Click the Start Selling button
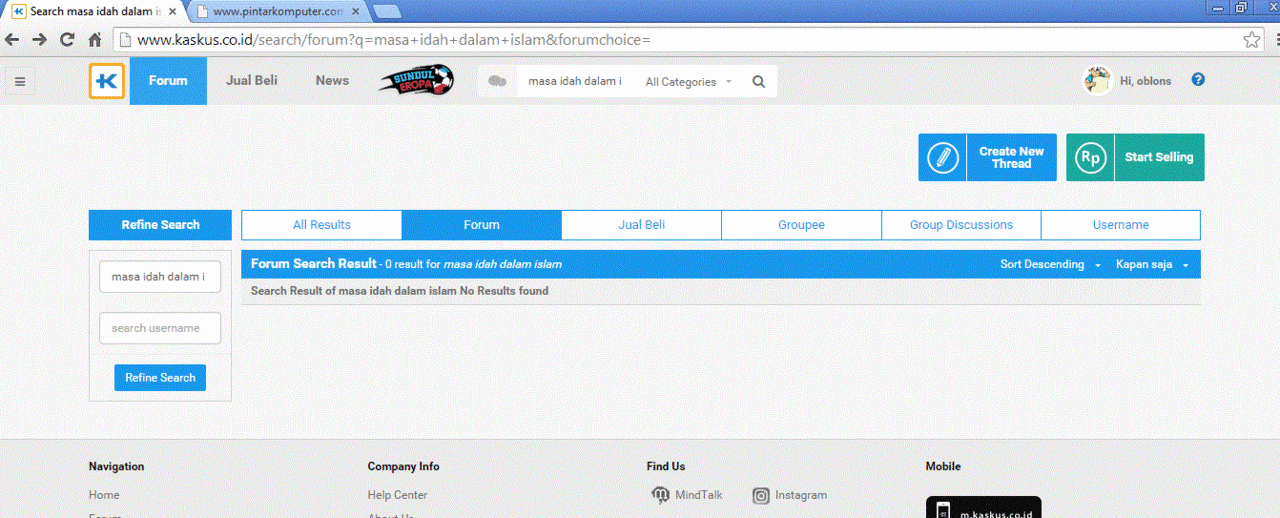 pos(1135,158)
